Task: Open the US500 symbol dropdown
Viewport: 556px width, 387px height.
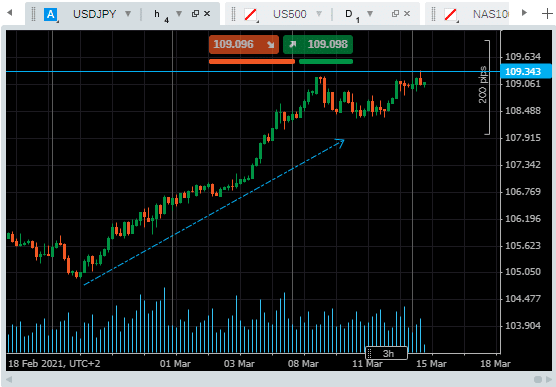Action: point(319,14)
